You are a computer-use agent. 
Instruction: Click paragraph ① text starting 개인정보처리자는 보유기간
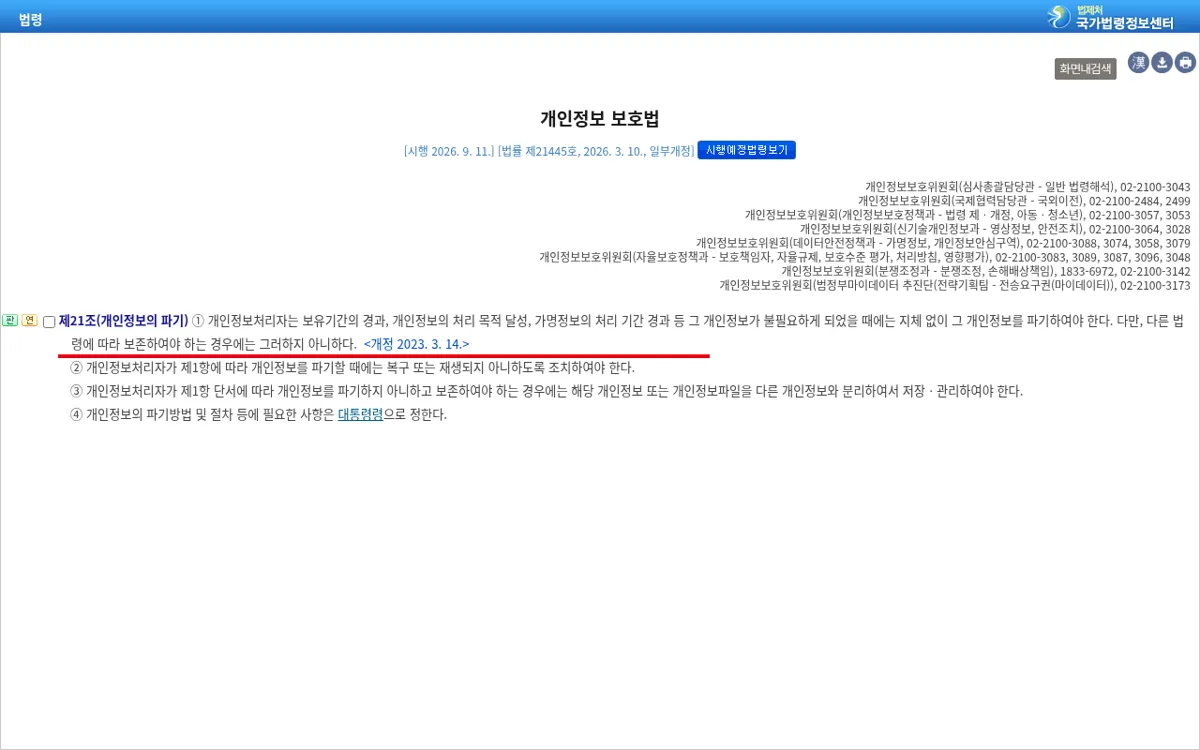tap(627, 332)
